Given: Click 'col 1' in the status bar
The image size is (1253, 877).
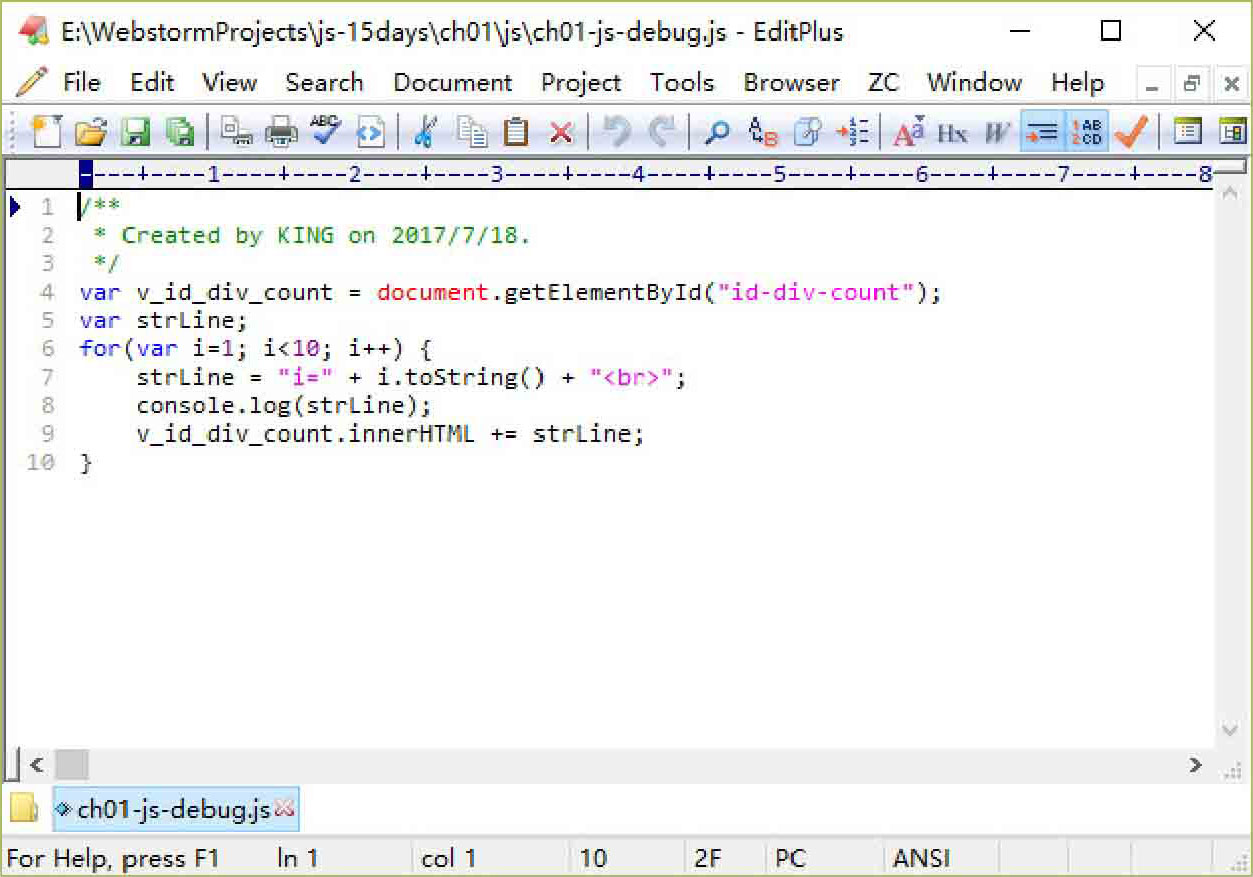Looking at the screenshot, I should point(449,859).
